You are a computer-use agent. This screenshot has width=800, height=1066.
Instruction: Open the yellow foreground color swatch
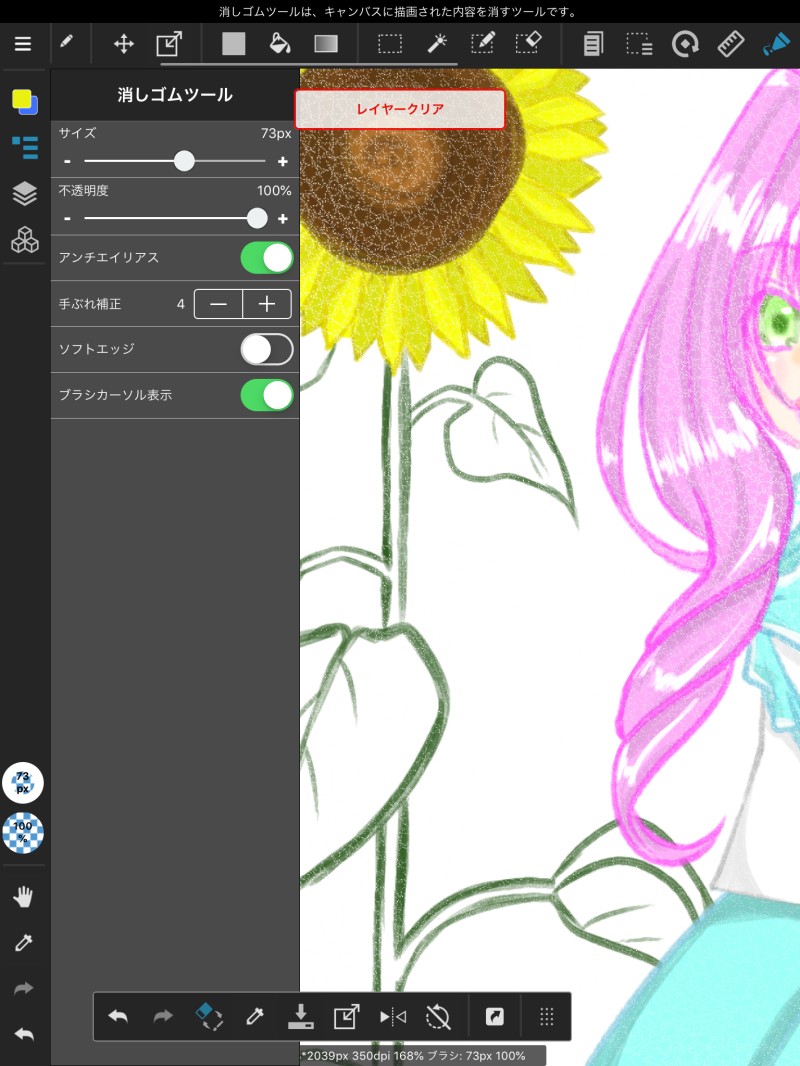tap(22, 99)
